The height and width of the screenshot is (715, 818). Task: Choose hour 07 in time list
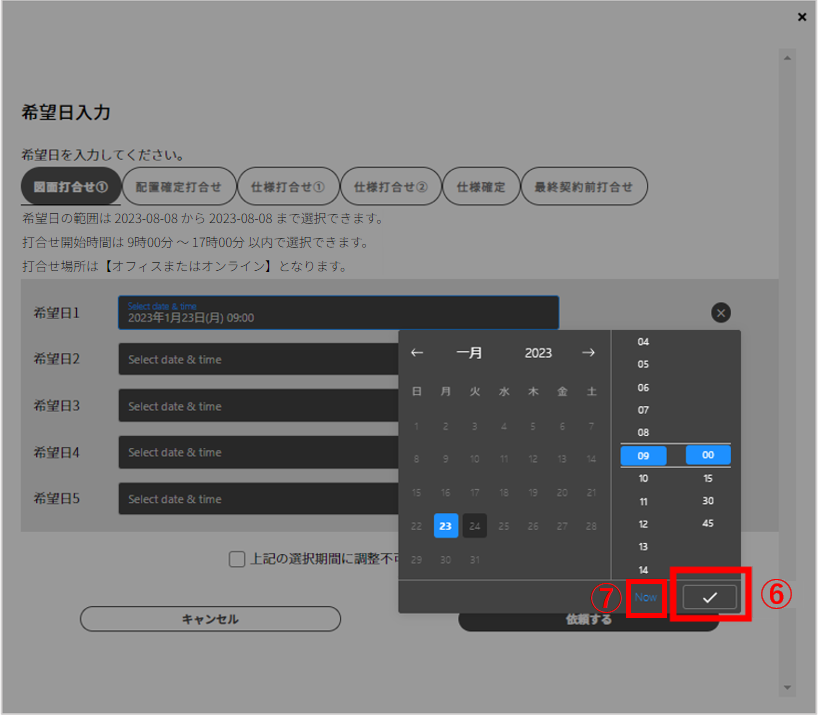(643, 410)
